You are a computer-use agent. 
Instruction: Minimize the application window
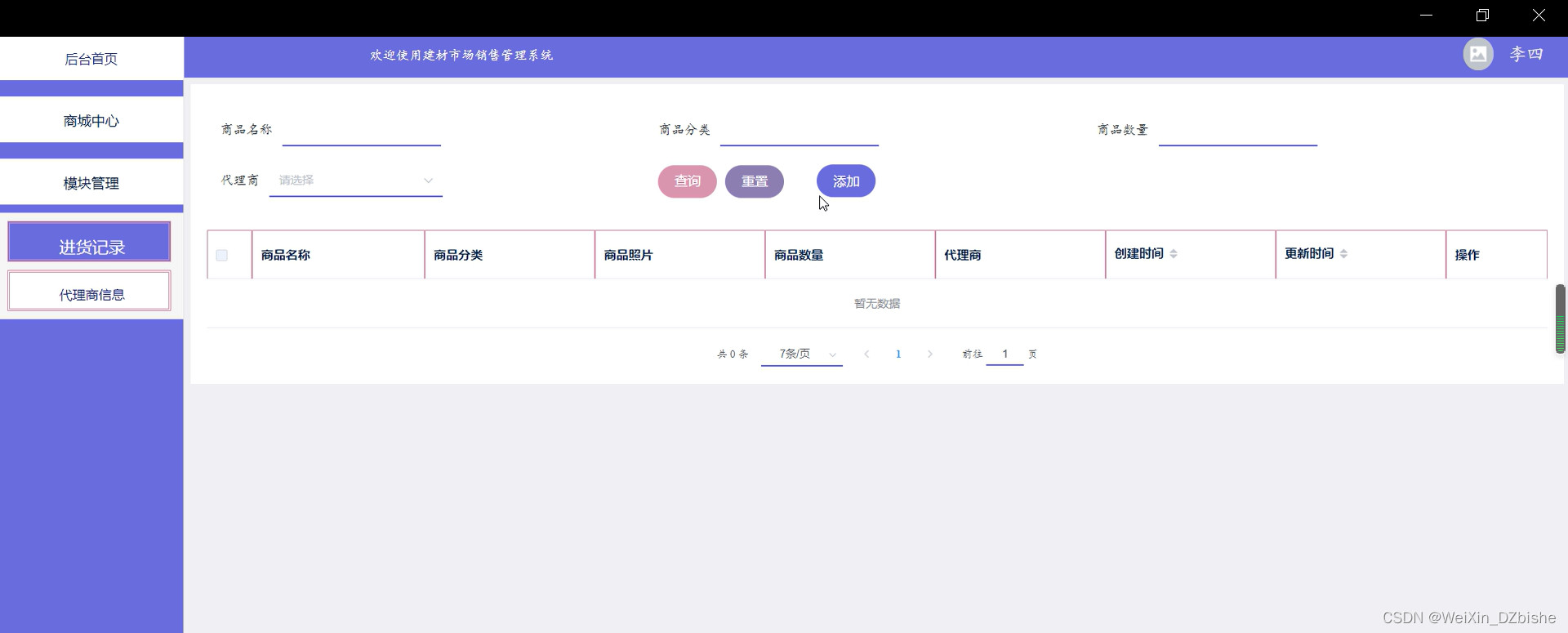click(x=1427, y=16)
